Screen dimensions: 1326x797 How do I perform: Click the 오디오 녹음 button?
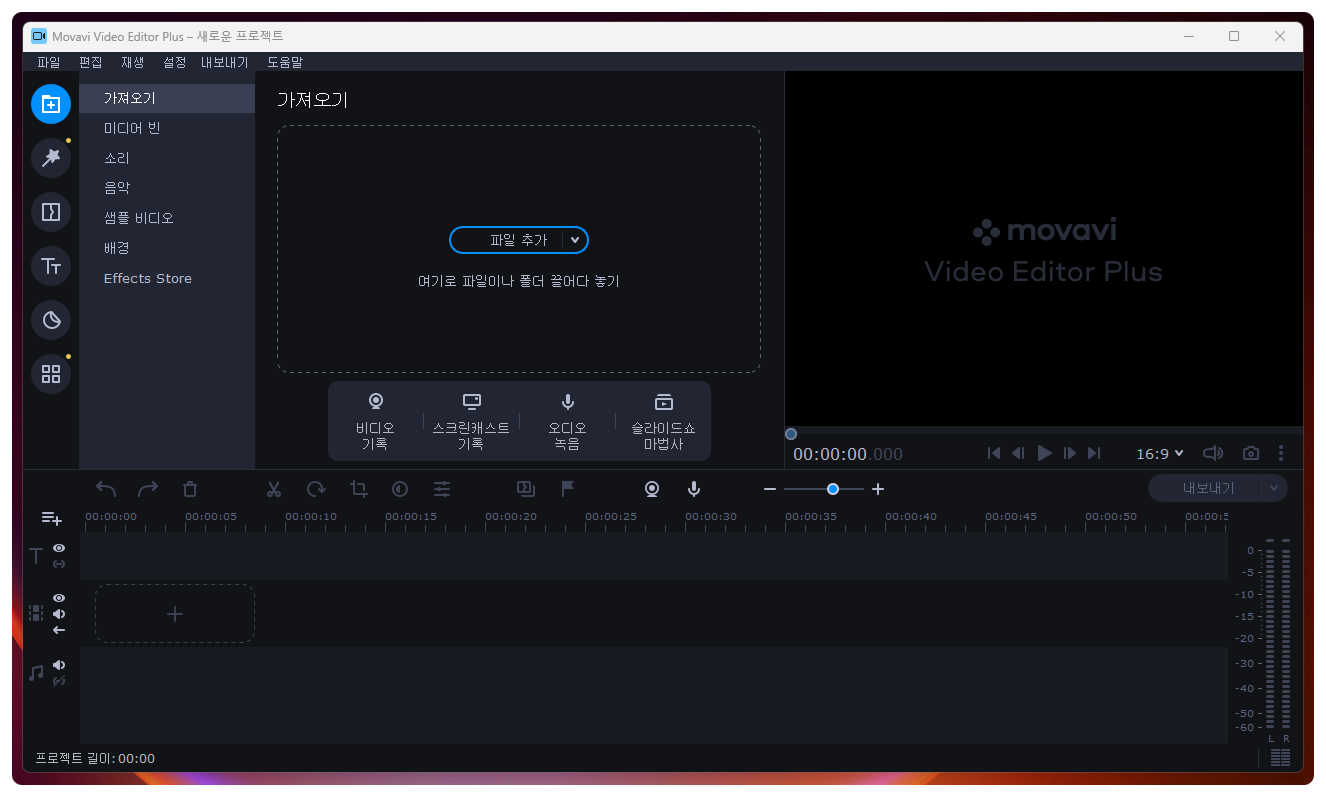tap(567, 421)
